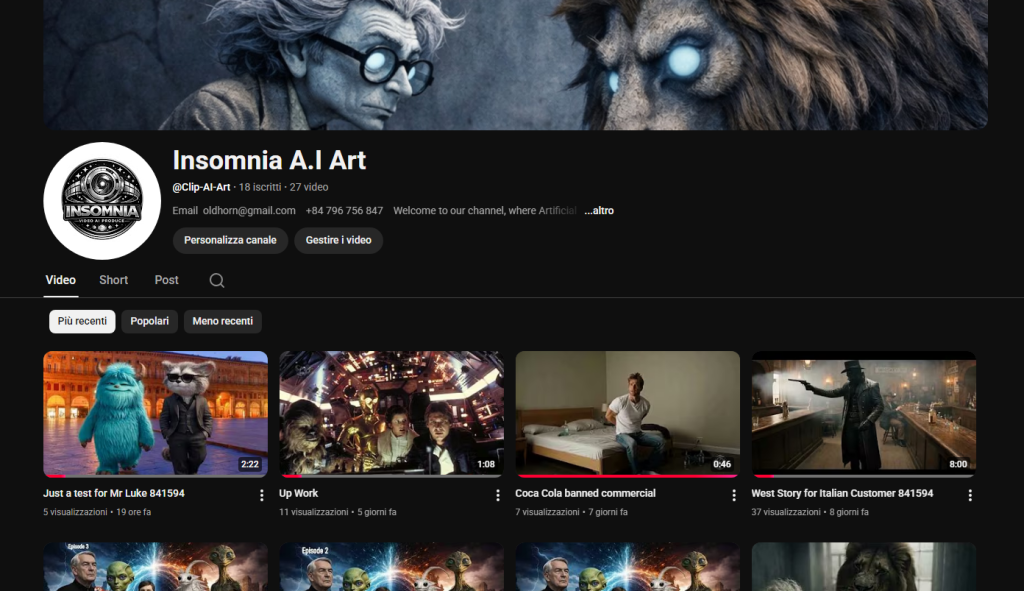This screenshot has width=1024, height=591.
Task: Open options menu for Just a test video
Action: point(262,495)
